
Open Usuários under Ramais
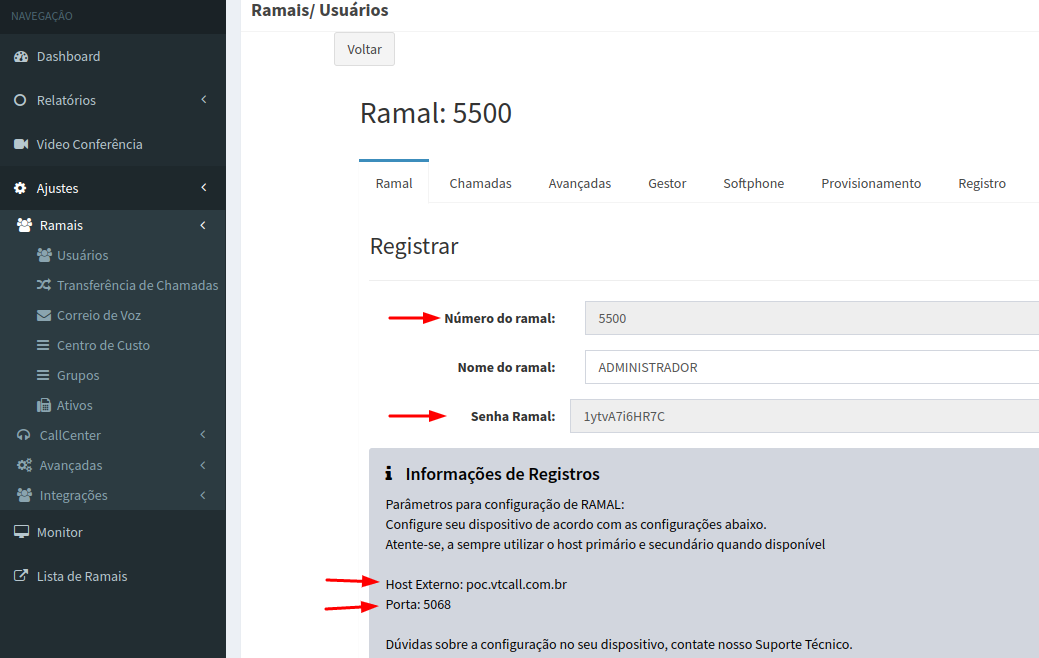[x=82, y=255]
